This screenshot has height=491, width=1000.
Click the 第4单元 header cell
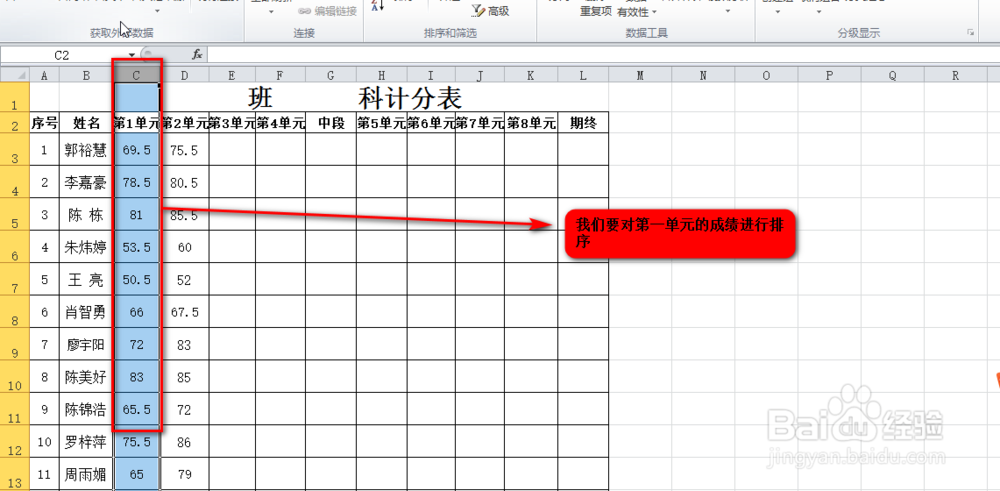point(281,122)
